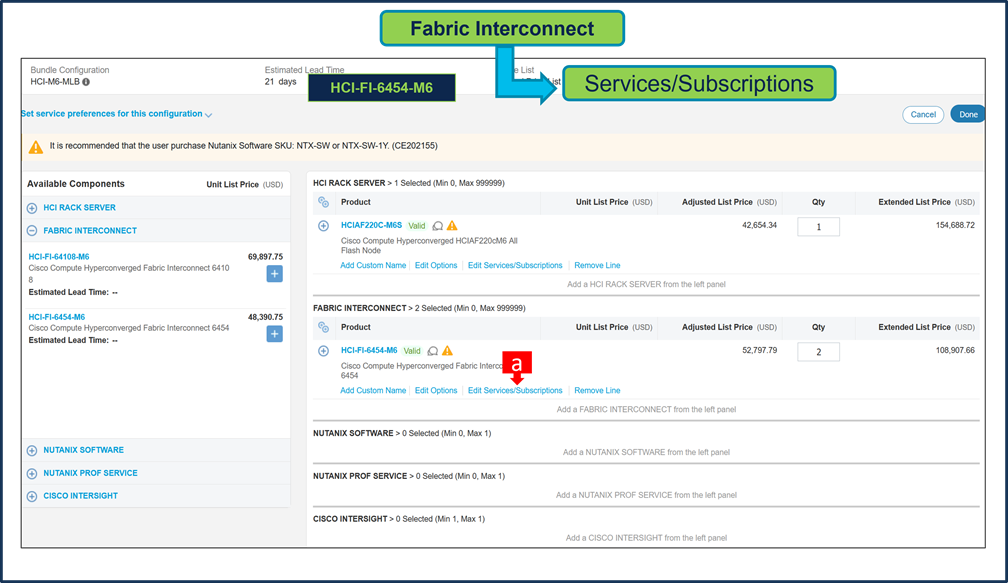
Task: Click the Done button
Action: tap(968, 114)
